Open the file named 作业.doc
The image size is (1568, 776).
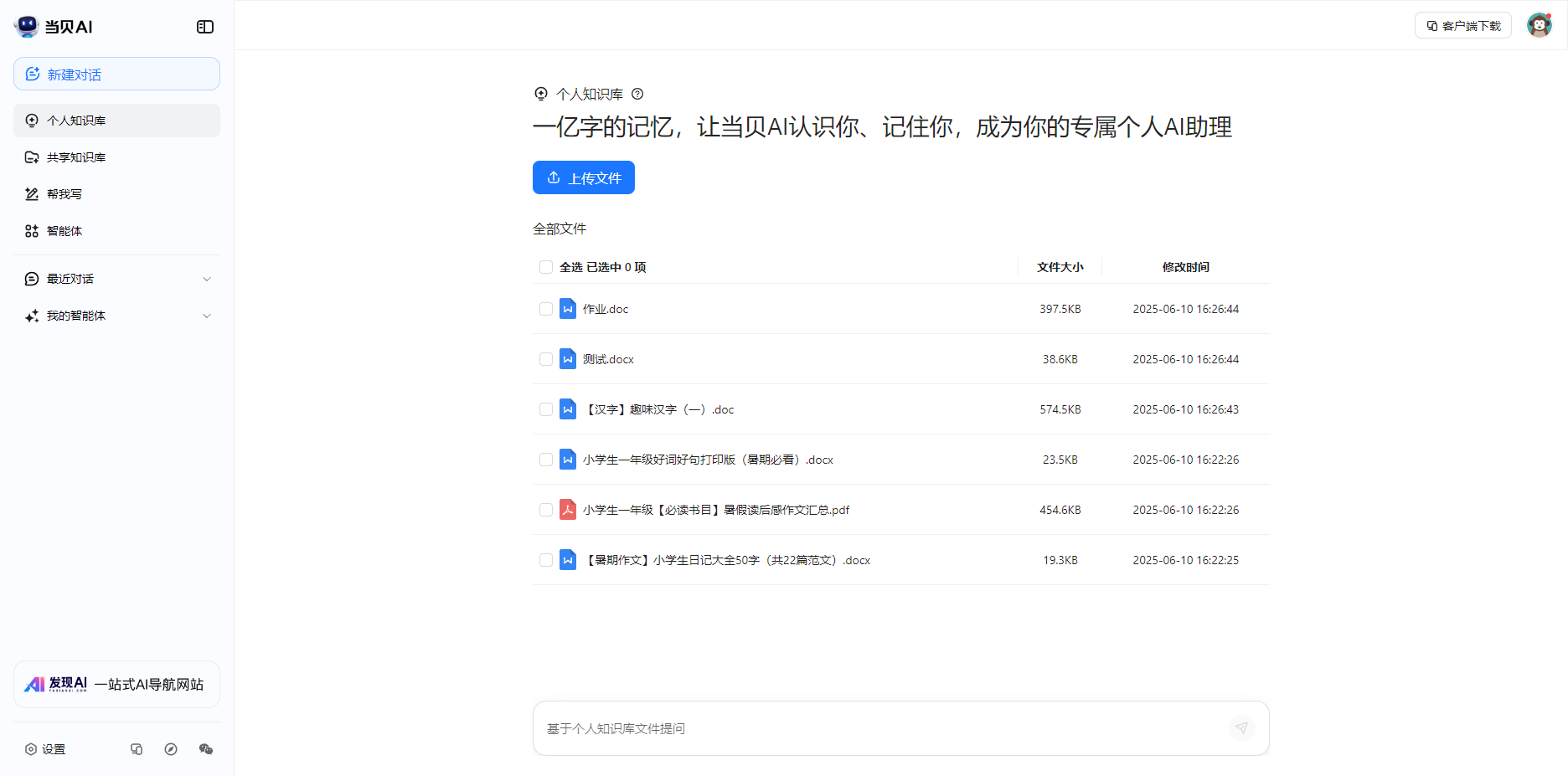606,309
